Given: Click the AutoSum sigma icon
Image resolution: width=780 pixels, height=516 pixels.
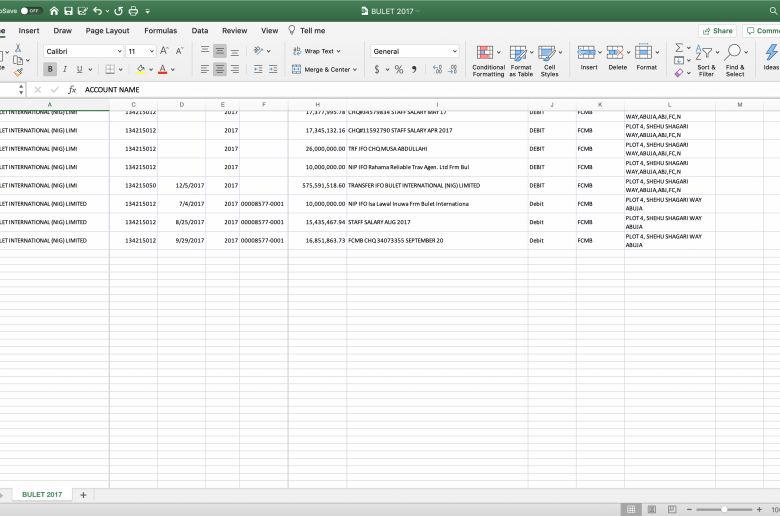Looking at the screenshot, I should pyautogui.click(x=679, y=48).
